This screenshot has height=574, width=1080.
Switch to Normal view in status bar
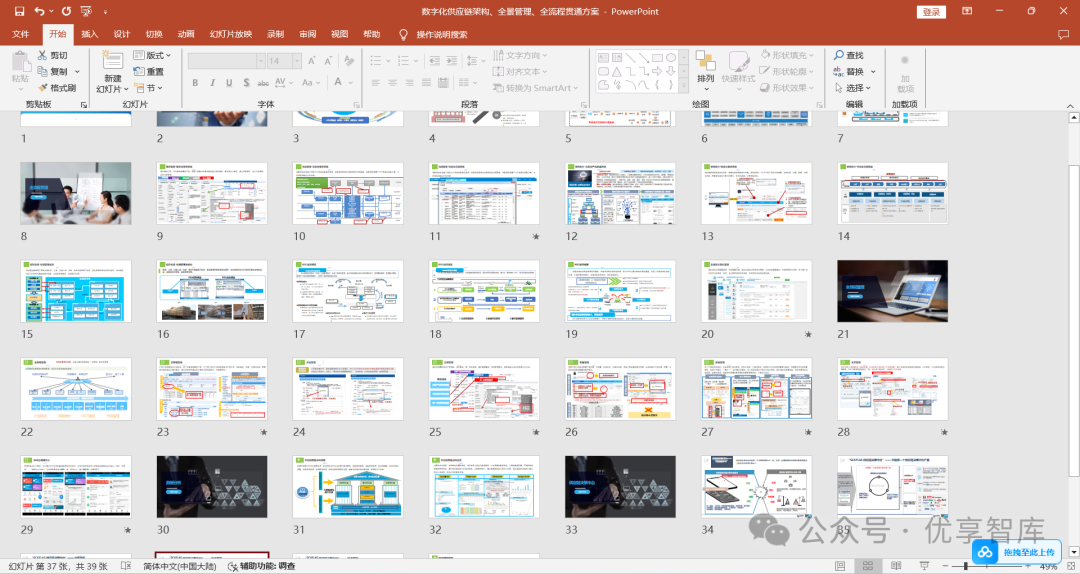840,566
